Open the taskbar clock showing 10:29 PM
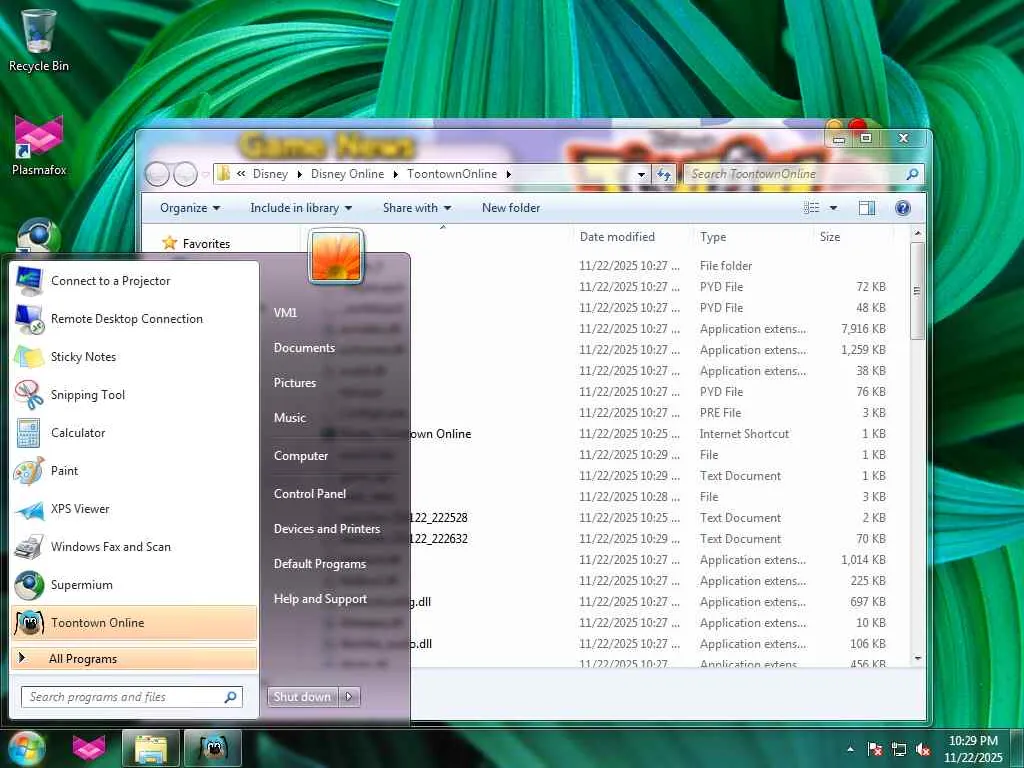The height and width of the screenshot is (768, 1024). (x=973, y=749)
